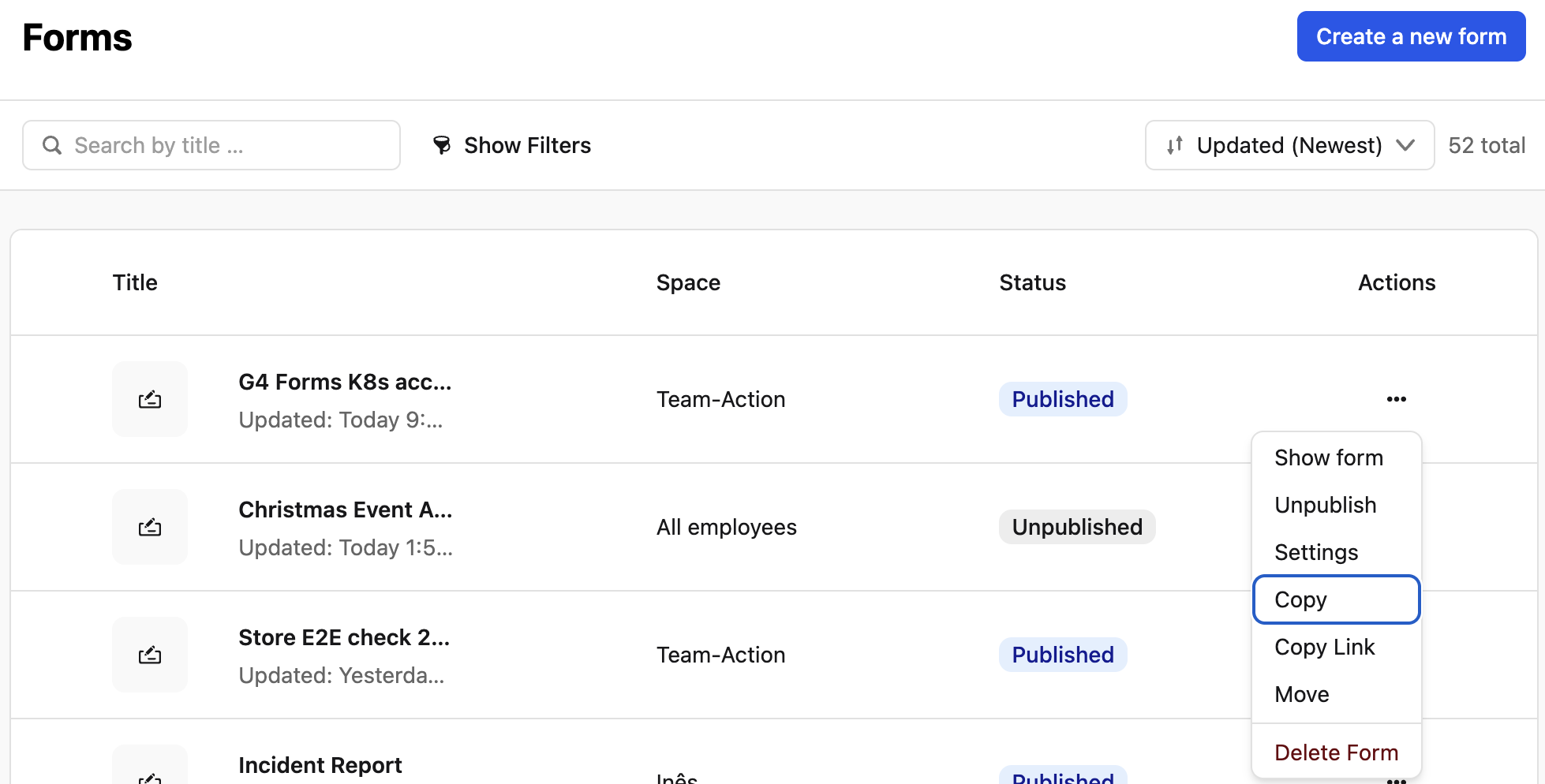1545x784 pixels.
Task: Click the All employees space cell
Action: point(727,527)
